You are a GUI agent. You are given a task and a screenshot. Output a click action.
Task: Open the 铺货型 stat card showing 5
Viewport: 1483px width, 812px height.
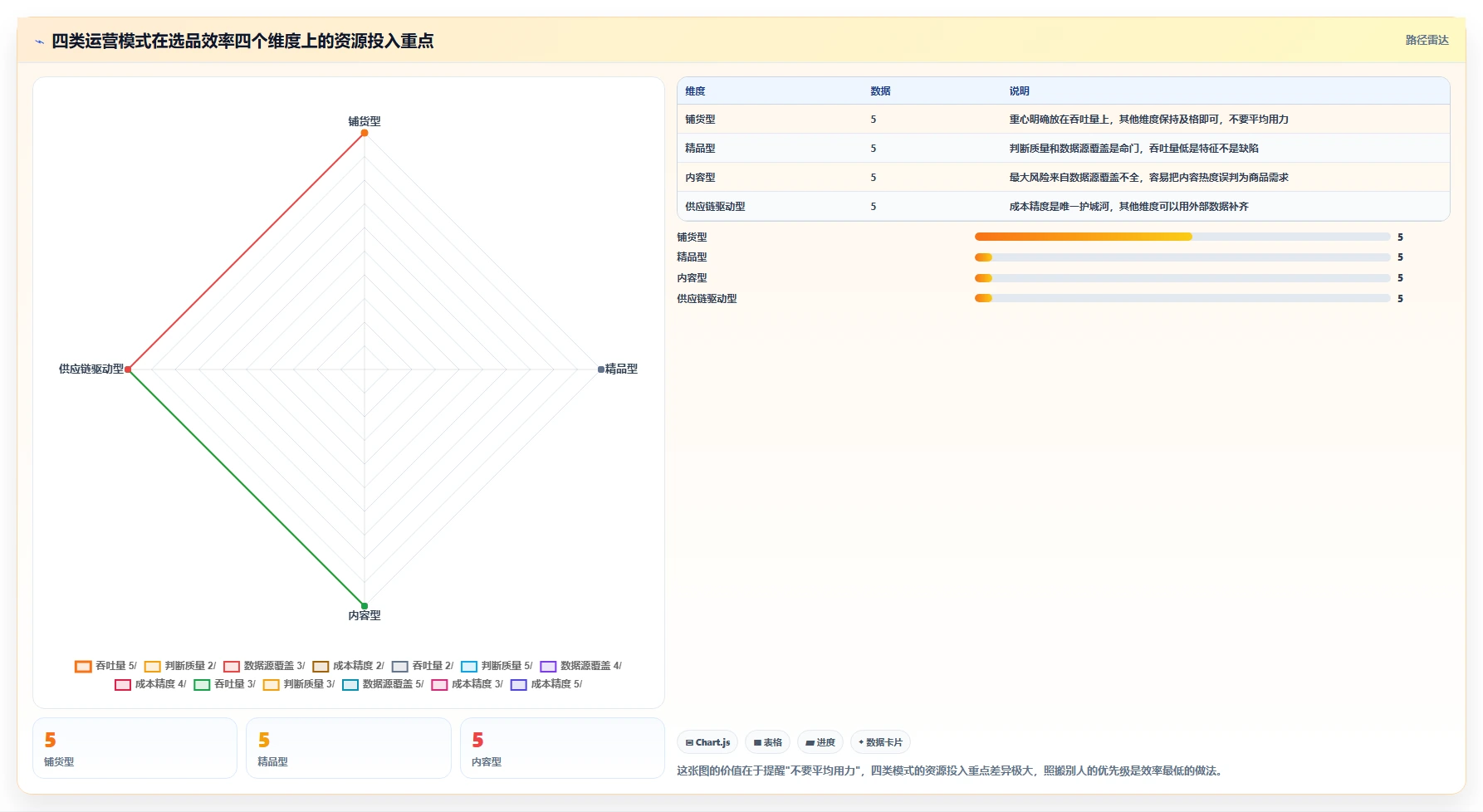coord(135,748)
